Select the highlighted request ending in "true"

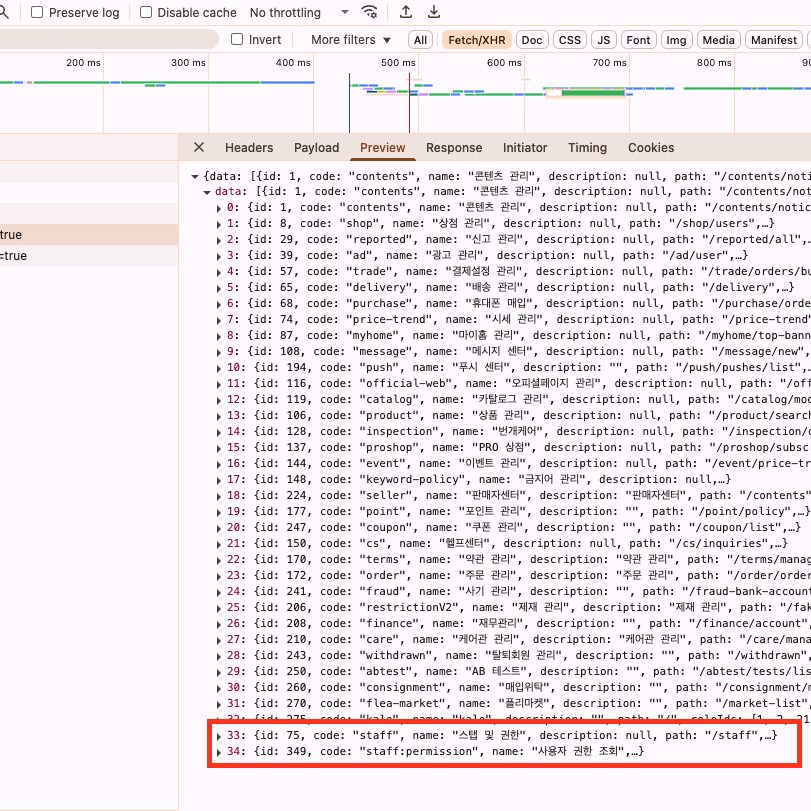(x=89, y=234)
